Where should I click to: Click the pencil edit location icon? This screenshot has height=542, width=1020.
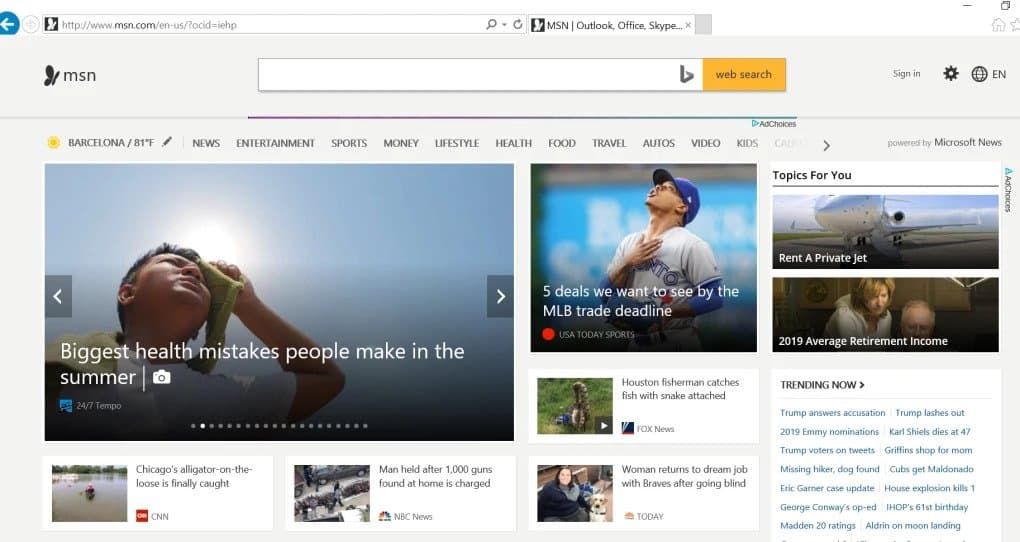167,141
